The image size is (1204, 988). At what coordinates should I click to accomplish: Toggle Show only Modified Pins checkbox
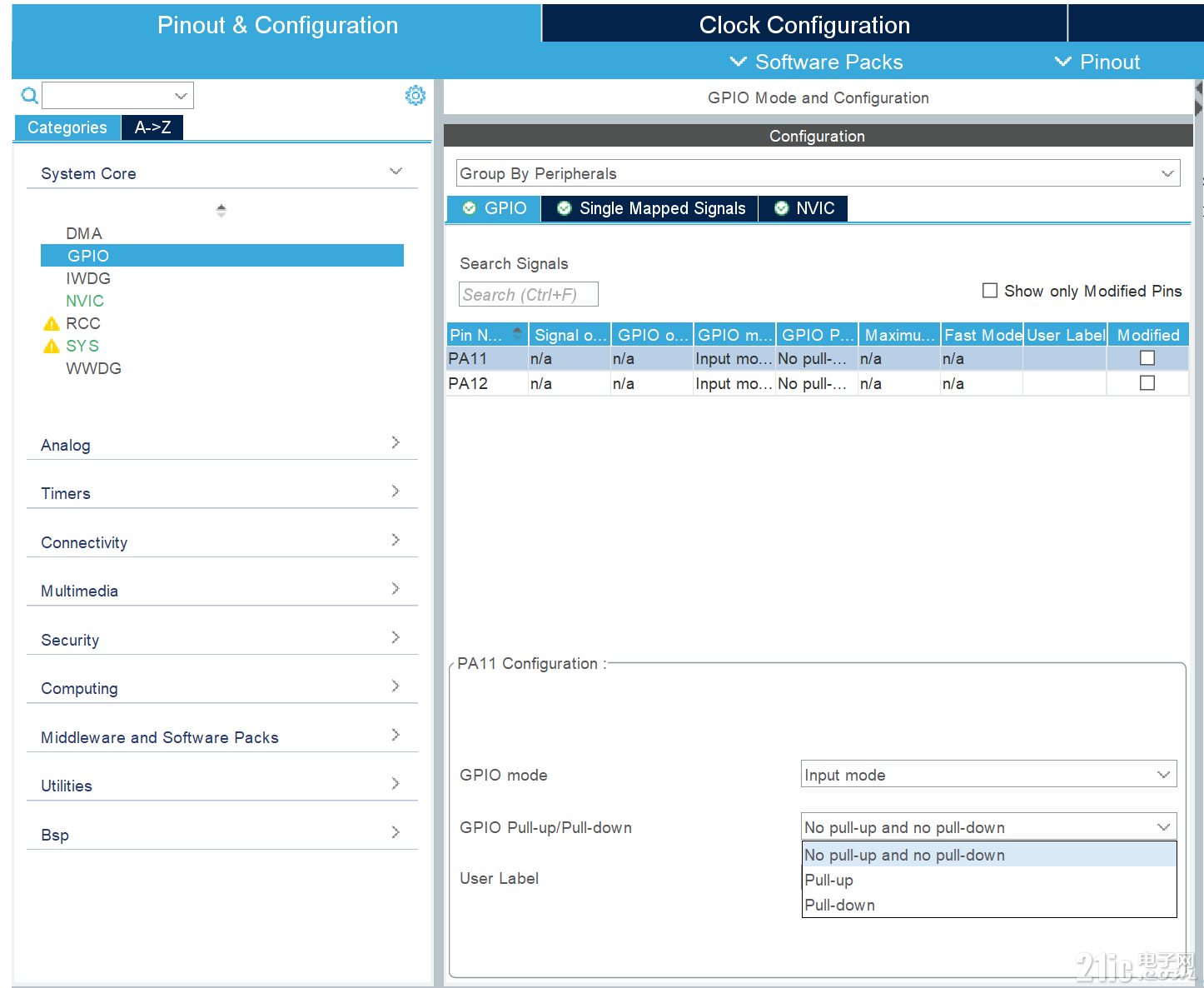click(x=990, y=291)
